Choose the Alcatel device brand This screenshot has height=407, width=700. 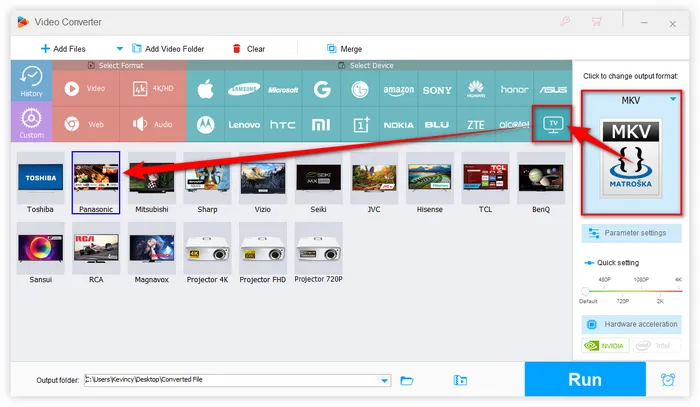coord(514,125)
